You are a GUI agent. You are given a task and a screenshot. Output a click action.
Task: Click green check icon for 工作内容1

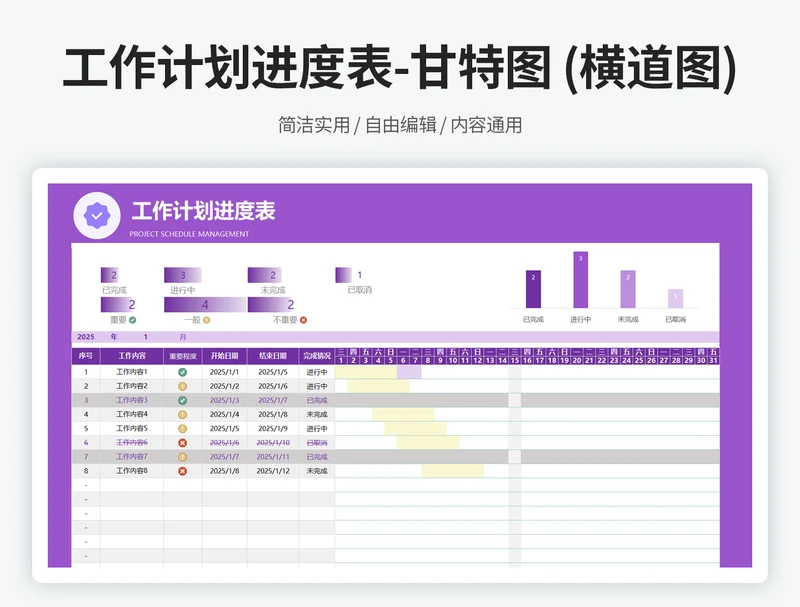182,372
